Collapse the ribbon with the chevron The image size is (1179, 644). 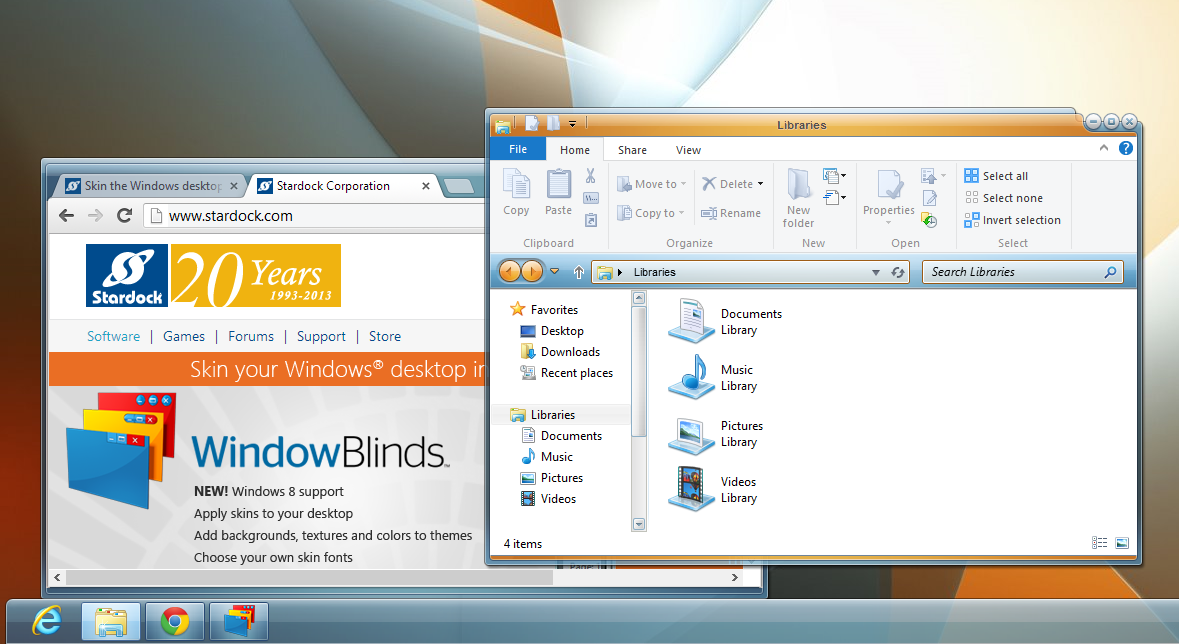(x=1104, y=148)
